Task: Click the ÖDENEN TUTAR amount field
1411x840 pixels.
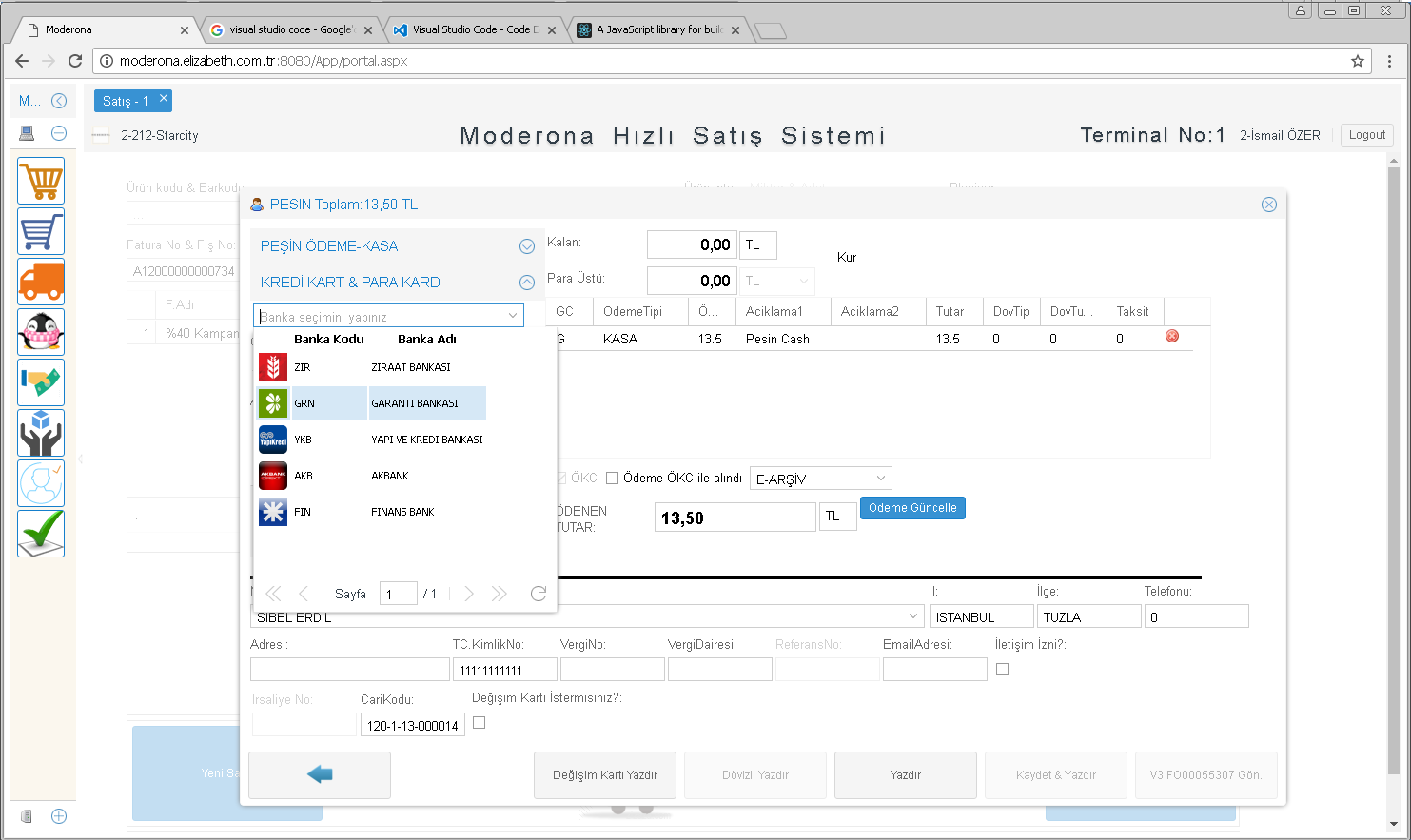Action: (x=736, y=518)
